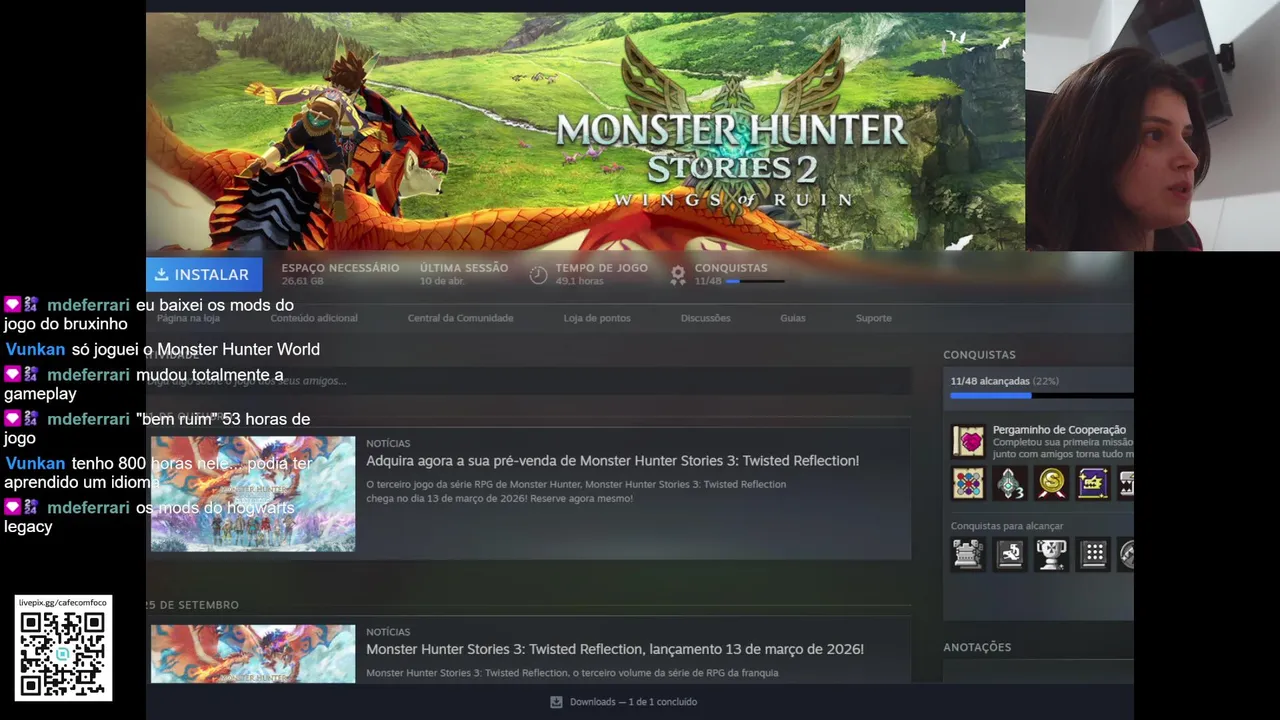Click the purple monster book achievement

[1094, 483]
